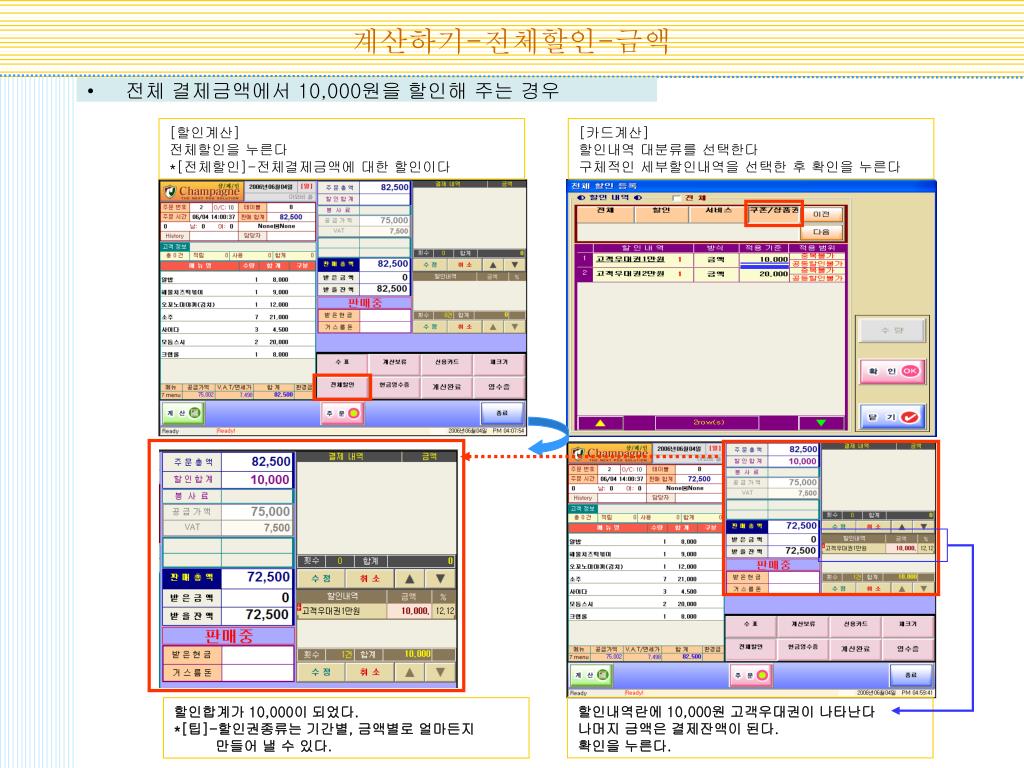Click green 계산 button in 72,500 POS screen
The image size is (1024, 768).
(592, 675)
